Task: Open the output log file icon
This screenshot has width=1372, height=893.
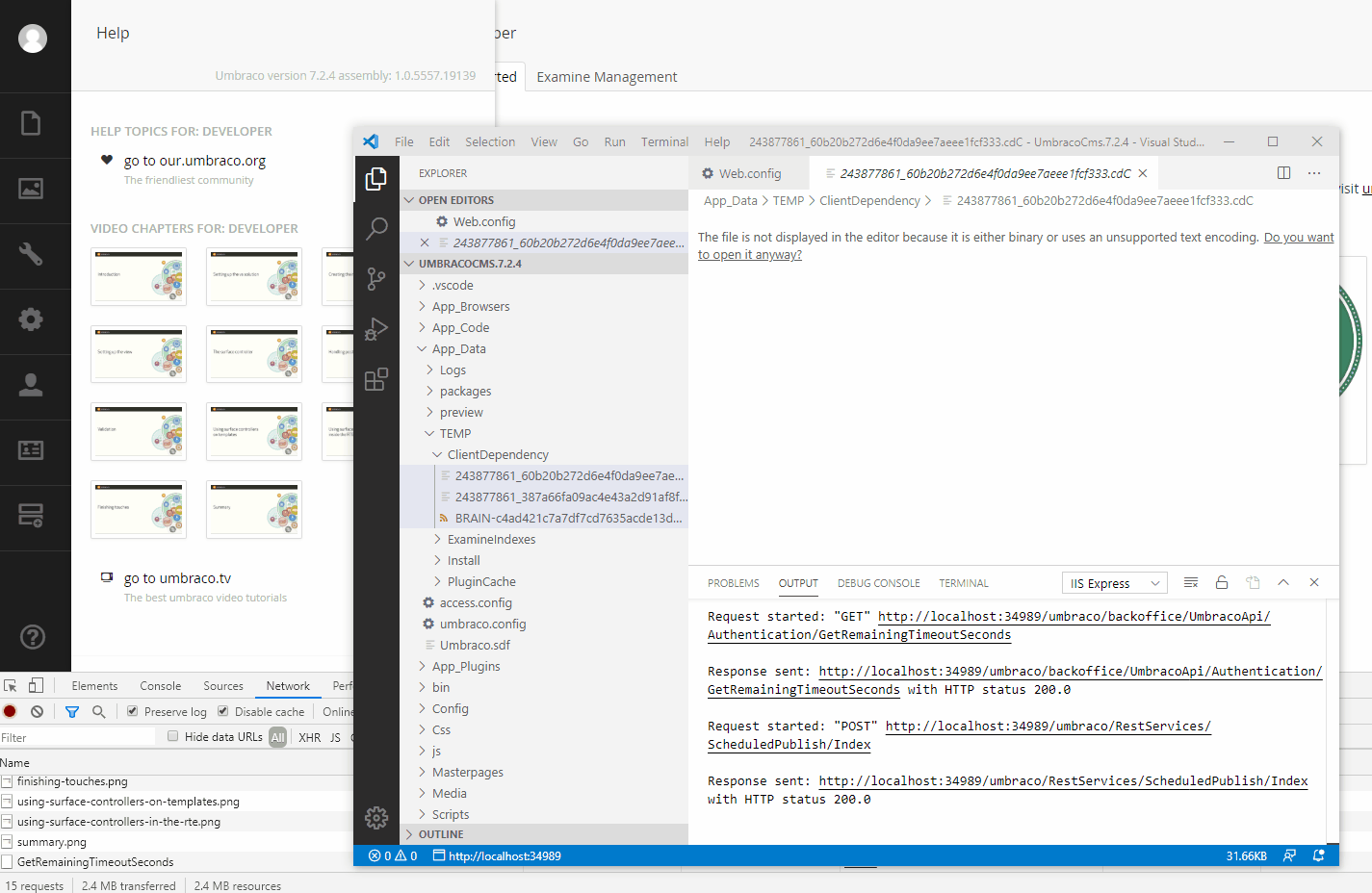Action: point(1253,583)
